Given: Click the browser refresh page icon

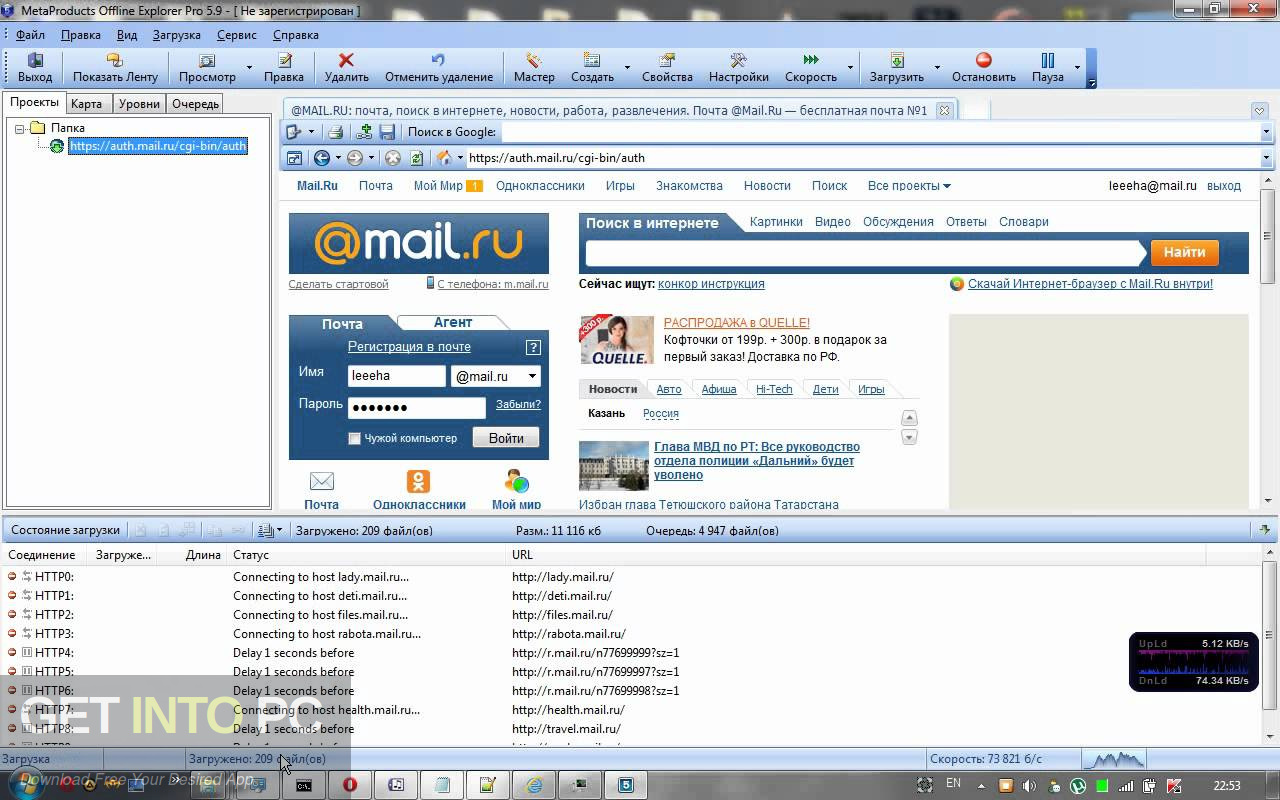Looking at the screenshot, I should (416, 158).
